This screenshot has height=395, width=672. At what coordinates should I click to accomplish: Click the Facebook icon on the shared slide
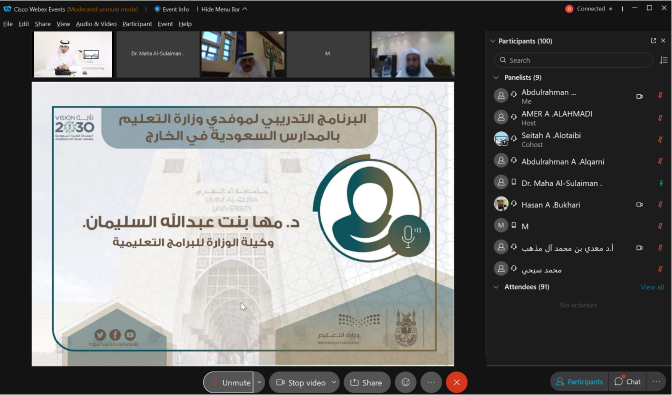pyautogui.click(x=115, y=335)
